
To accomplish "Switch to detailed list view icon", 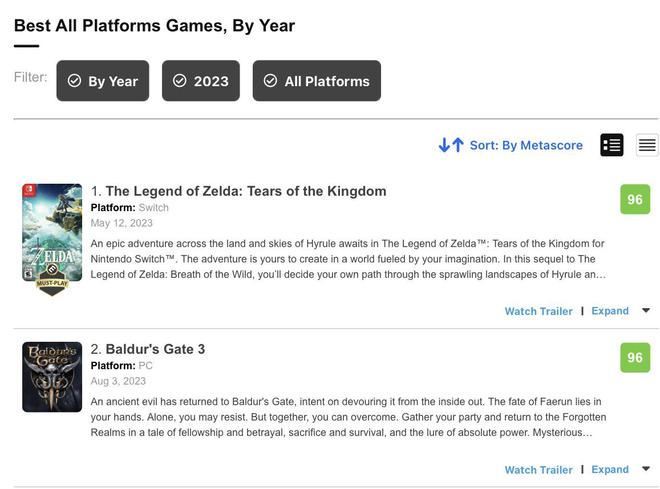I will 612,145.
